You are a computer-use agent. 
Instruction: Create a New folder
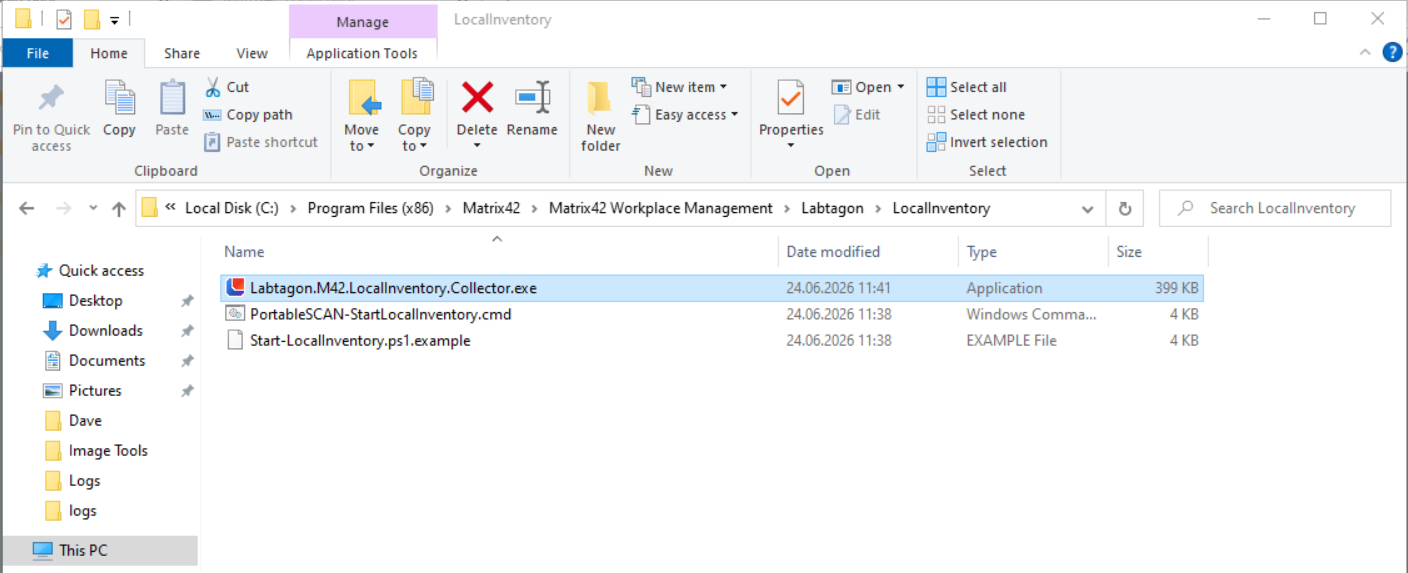[601, 116]
